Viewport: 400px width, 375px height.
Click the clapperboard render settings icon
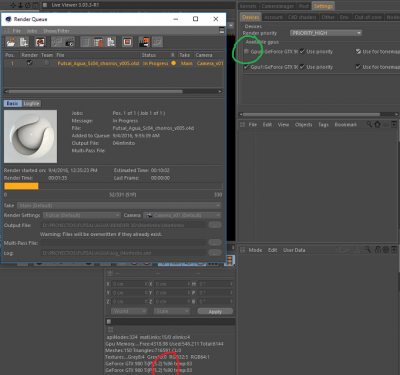[x=69, y=42]
